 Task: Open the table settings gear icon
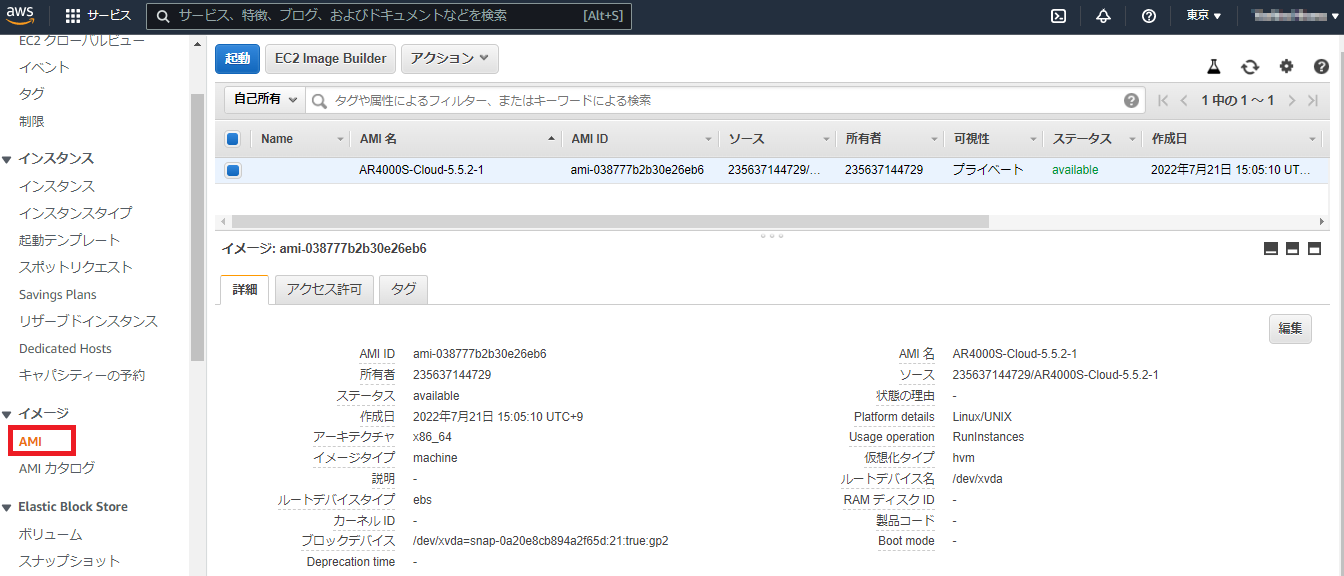(1286, 67)
